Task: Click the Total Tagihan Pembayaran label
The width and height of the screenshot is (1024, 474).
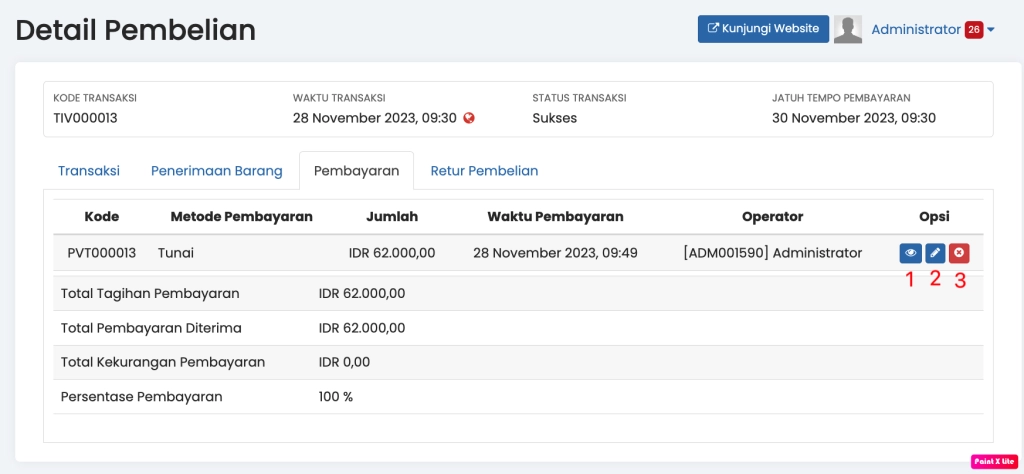Action: click(150, 294)
